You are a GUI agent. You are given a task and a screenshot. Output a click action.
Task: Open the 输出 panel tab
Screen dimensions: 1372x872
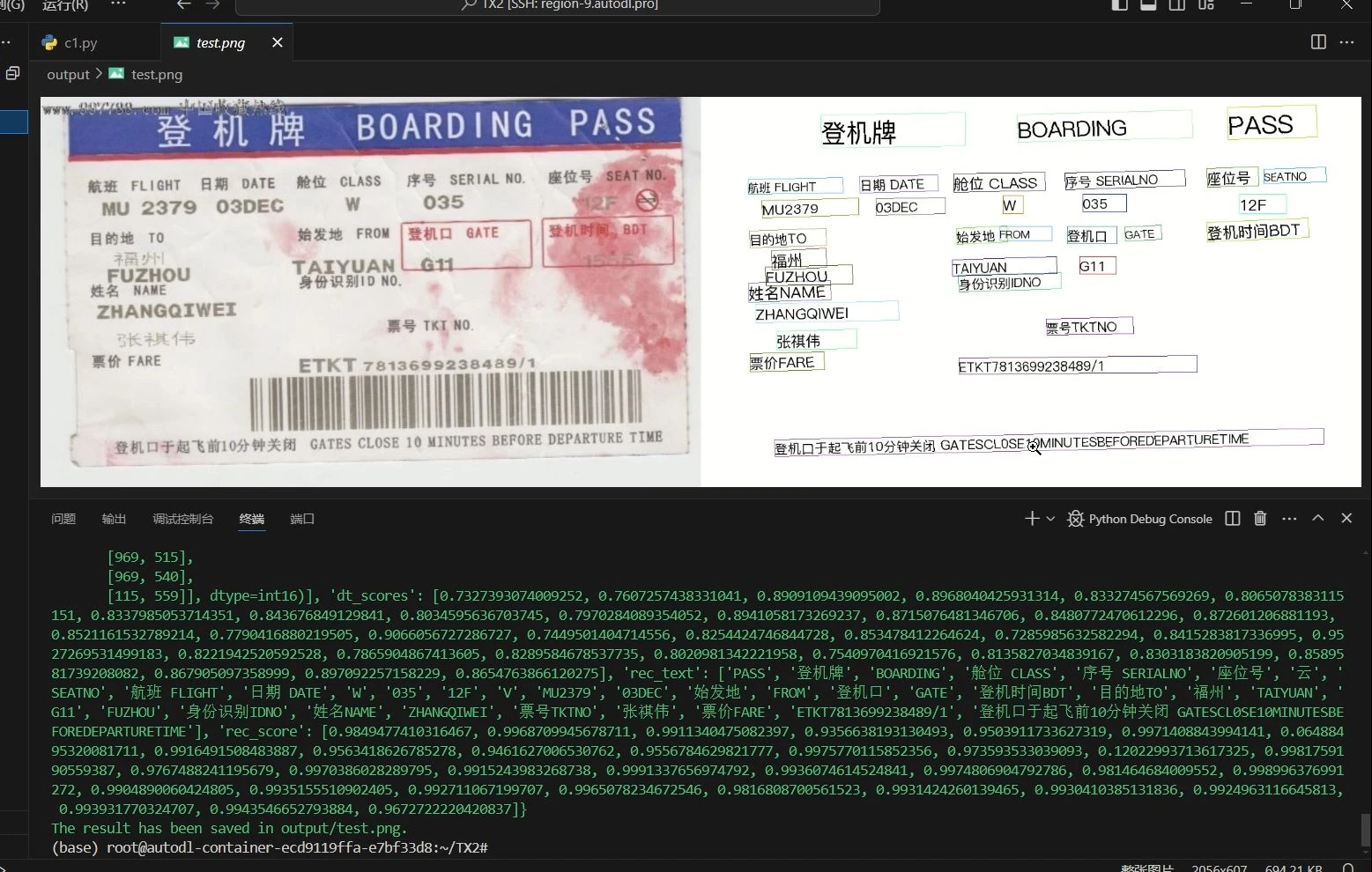pos(114,519)
